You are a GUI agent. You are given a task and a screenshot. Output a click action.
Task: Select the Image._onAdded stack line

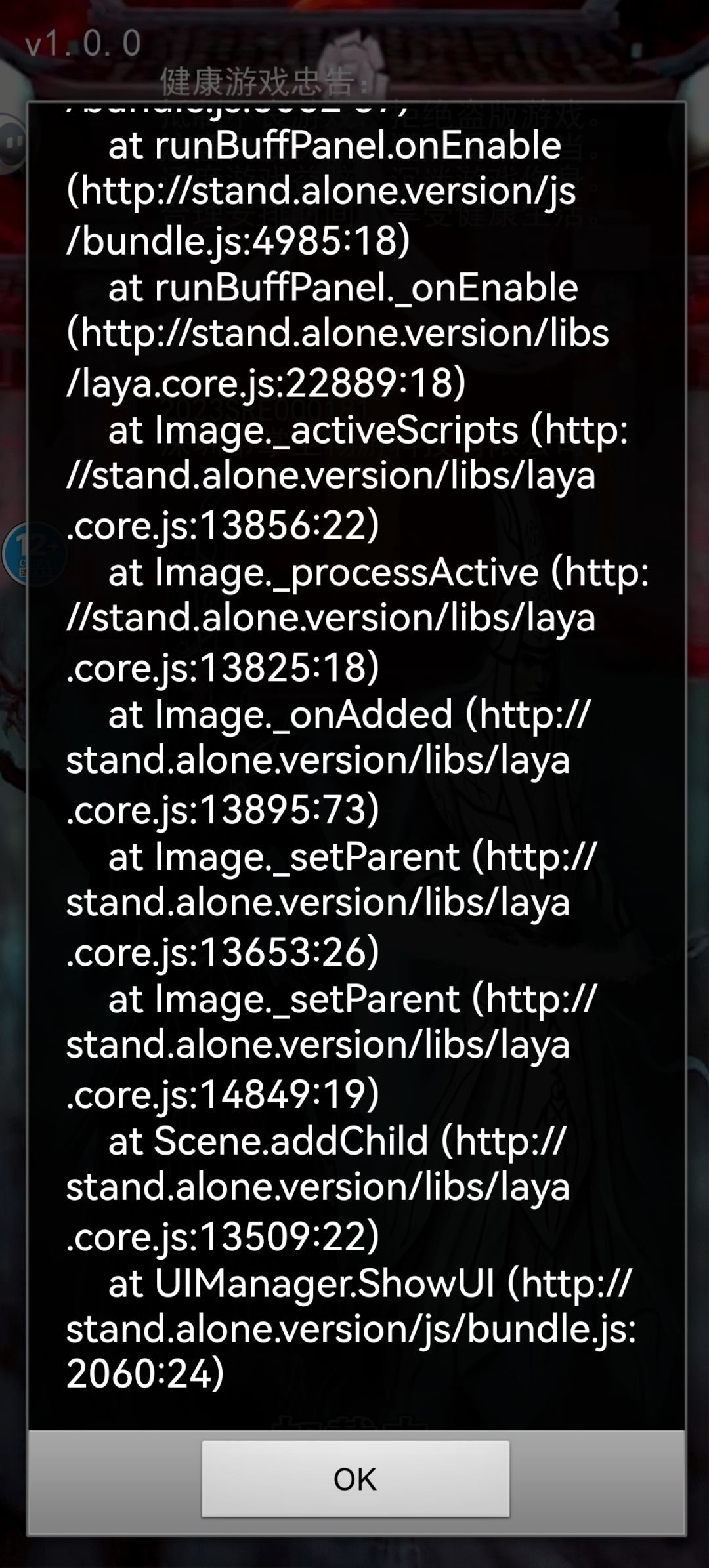(x=280, y=715)
